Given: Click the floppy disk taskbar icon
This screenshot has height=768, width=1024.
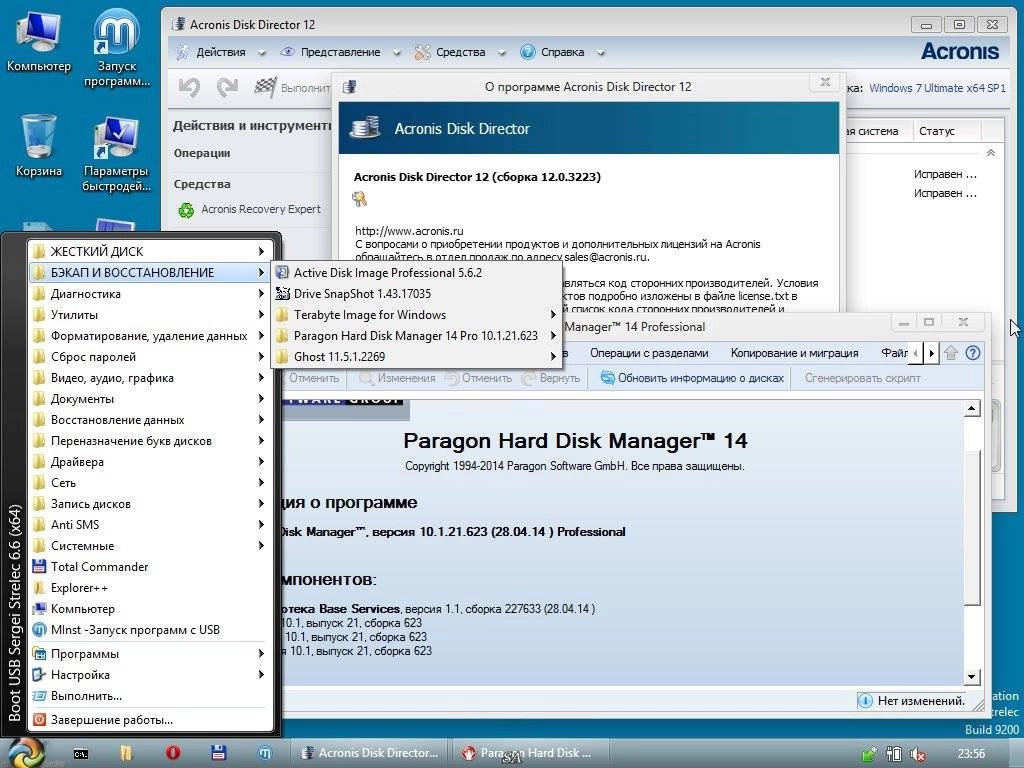Looking at the screenshot, I should click(x=218, y=753).
